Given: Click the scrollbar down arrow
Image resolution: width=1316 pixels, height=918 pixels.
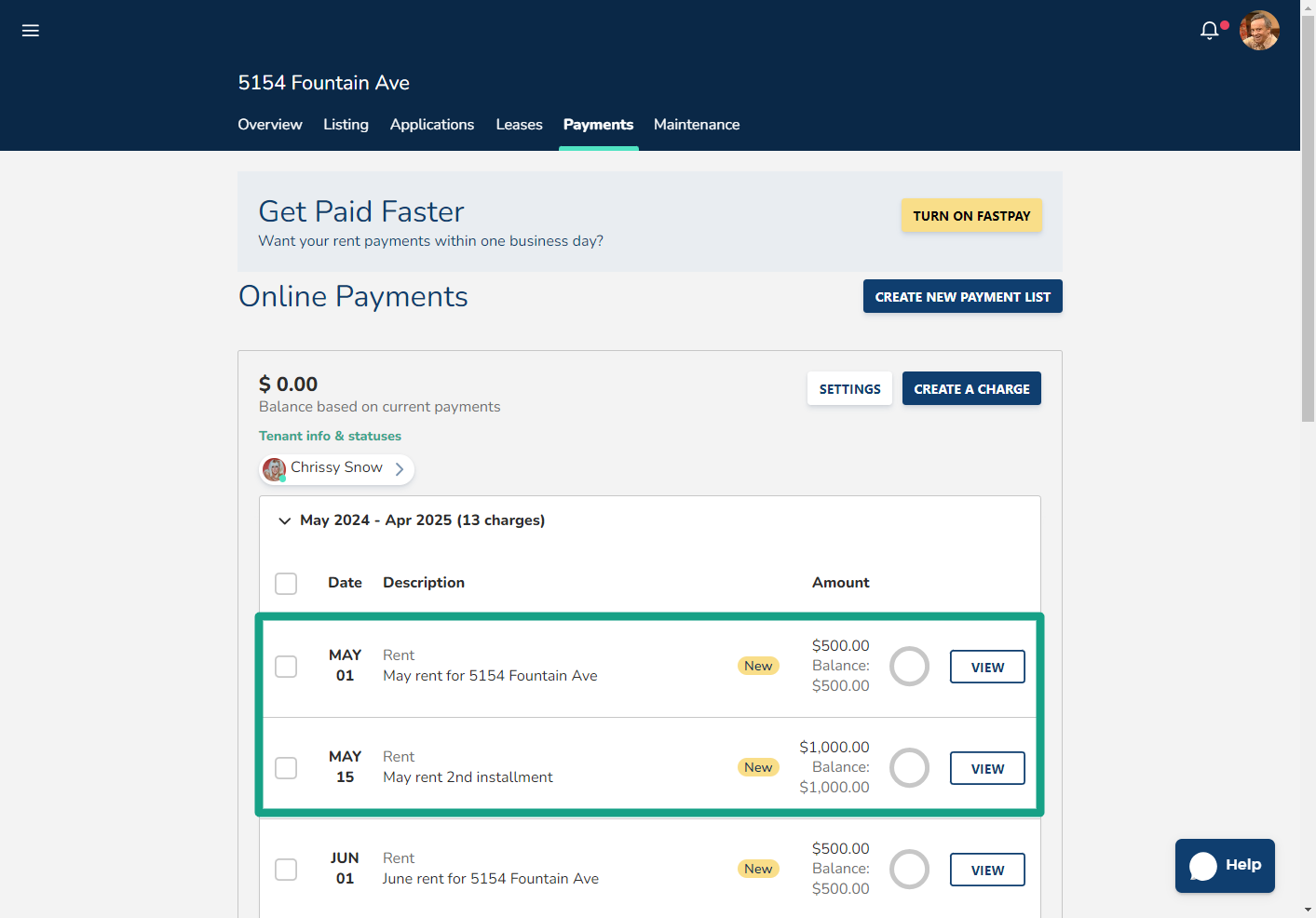Looking at the screenshot, I should [x=1308, y=910].
